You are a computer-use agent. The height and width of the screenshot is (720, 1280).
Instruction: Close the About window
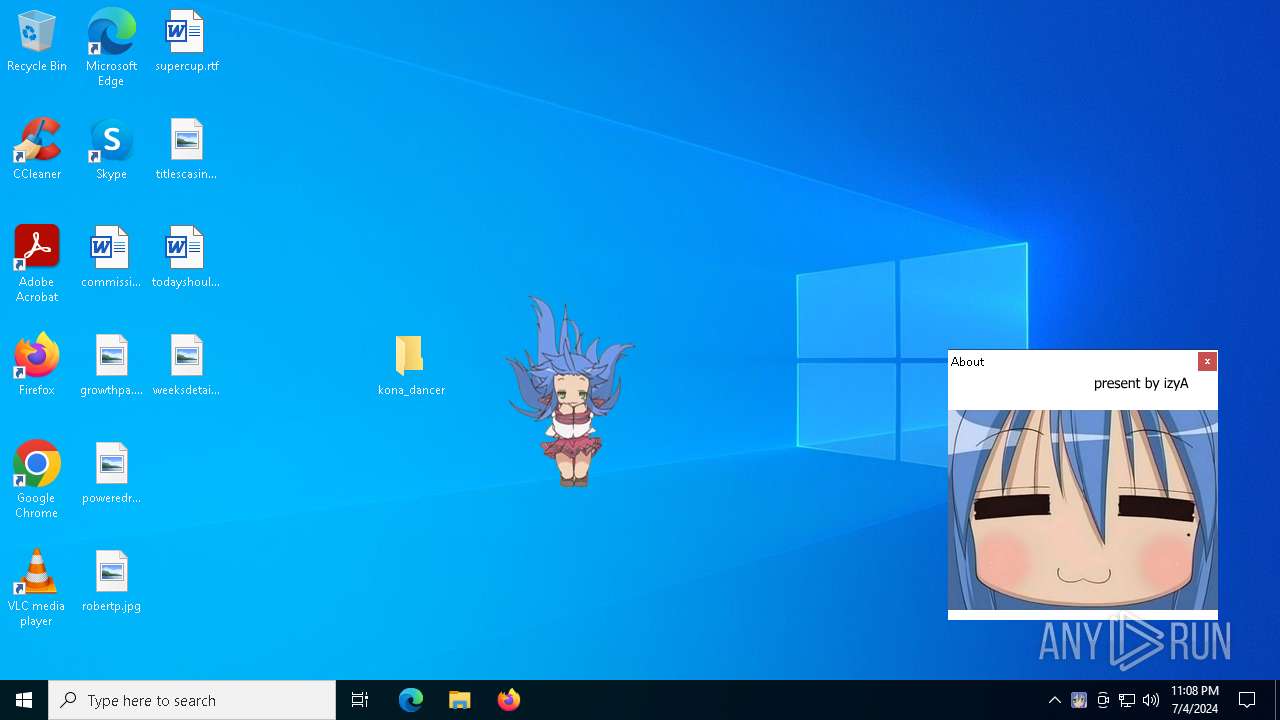[1207, 361]
